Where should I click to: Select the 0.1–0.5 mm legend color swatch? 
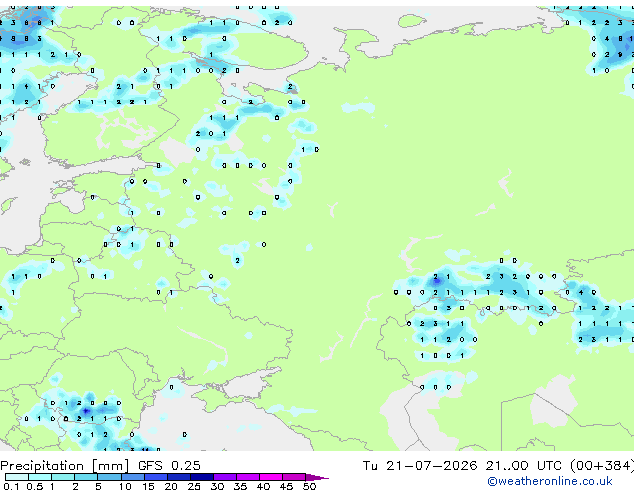click(x=17, y=477)
